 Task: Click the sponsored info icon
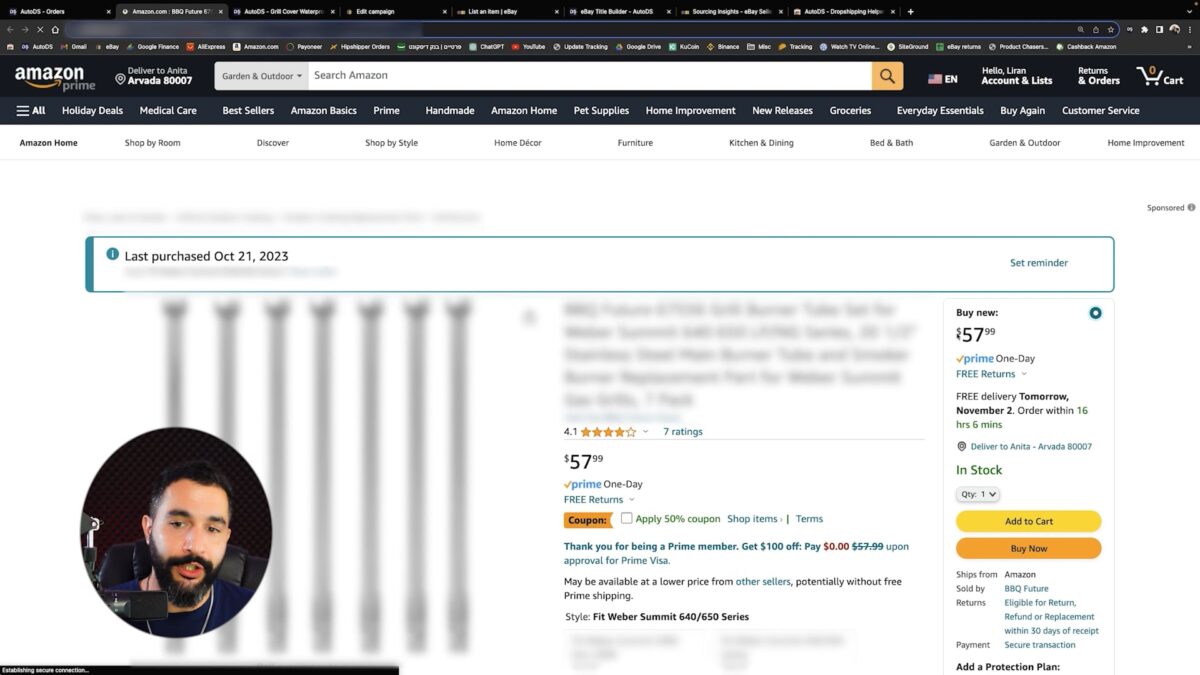[1191, 208]
